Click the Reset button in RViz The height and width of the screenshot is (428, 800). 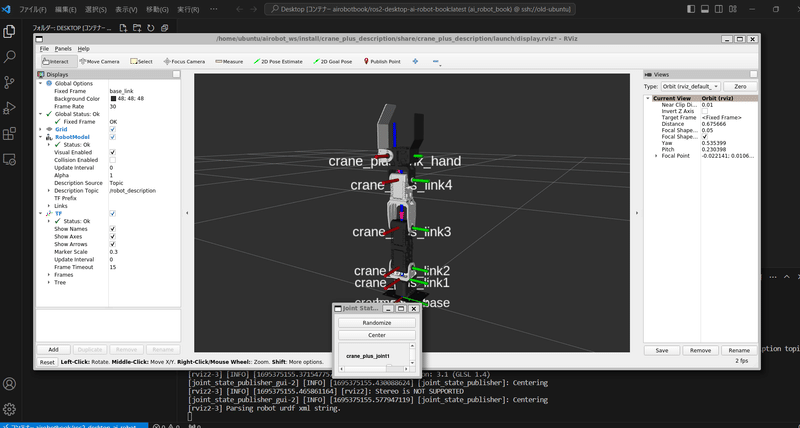[x=47, y=362]
